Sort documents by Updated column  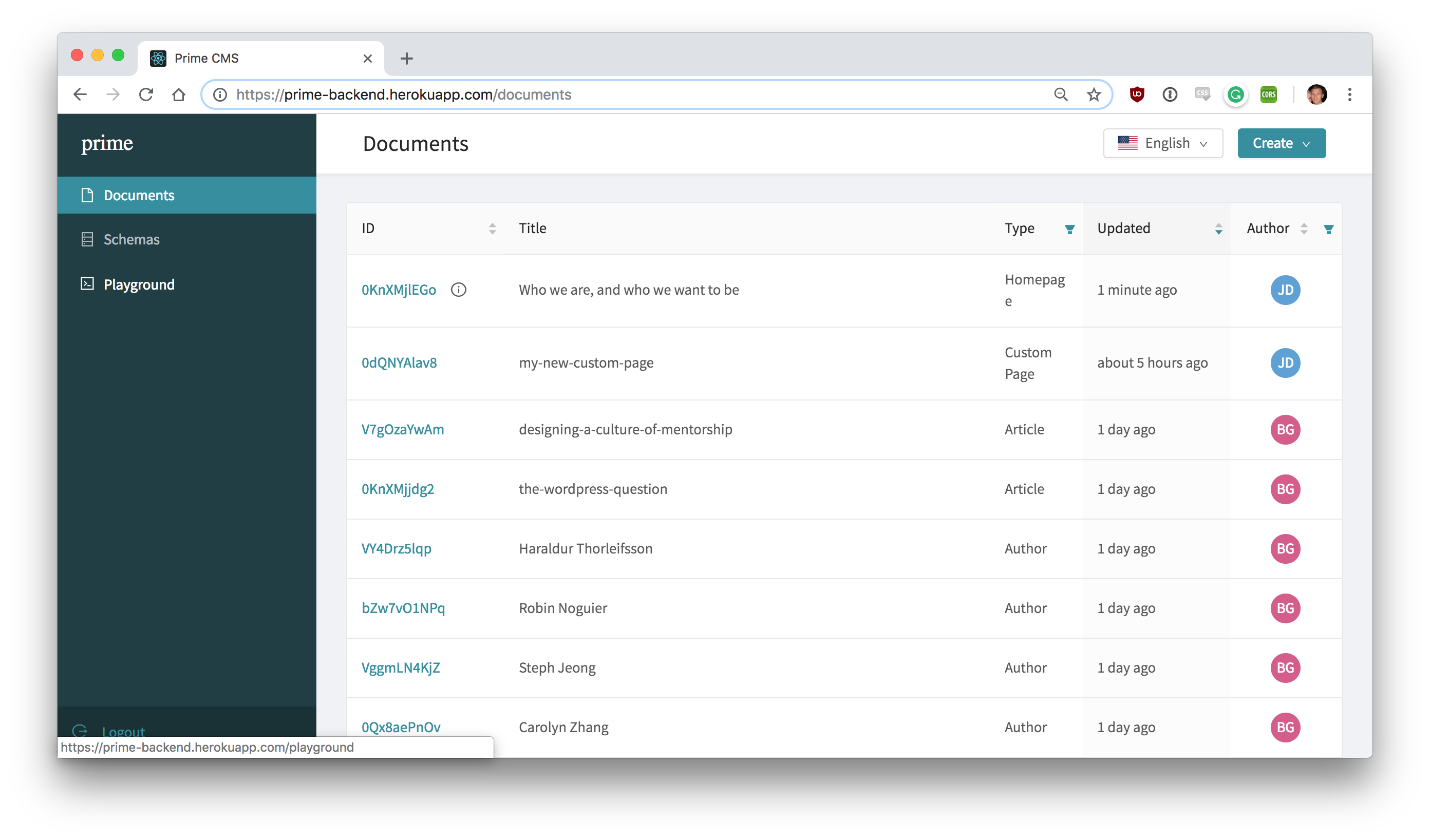[1218, 228]
